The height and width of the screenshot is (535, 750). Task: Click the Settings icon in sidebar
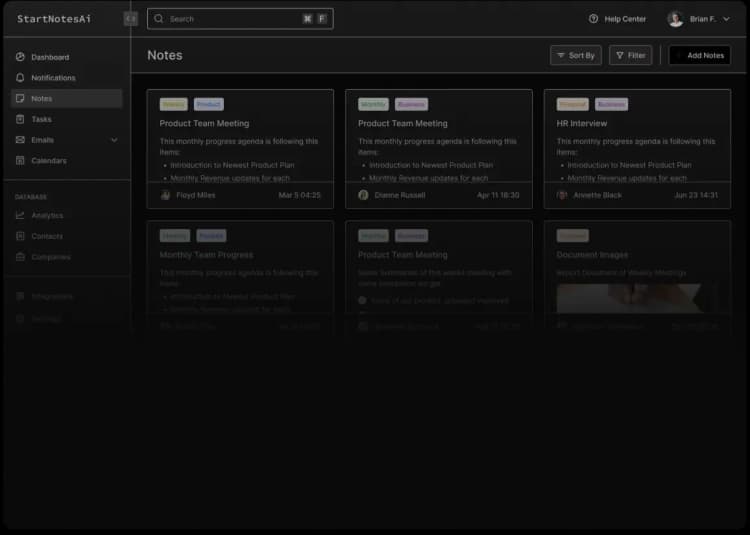20,318
